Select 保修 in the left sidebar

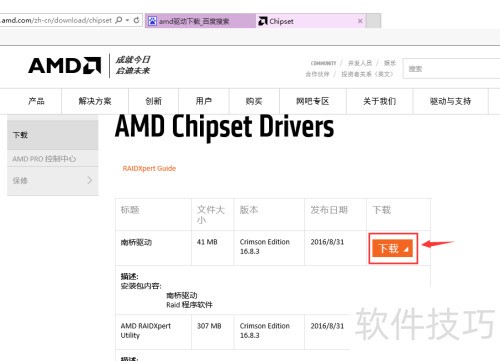coord(53,181)
